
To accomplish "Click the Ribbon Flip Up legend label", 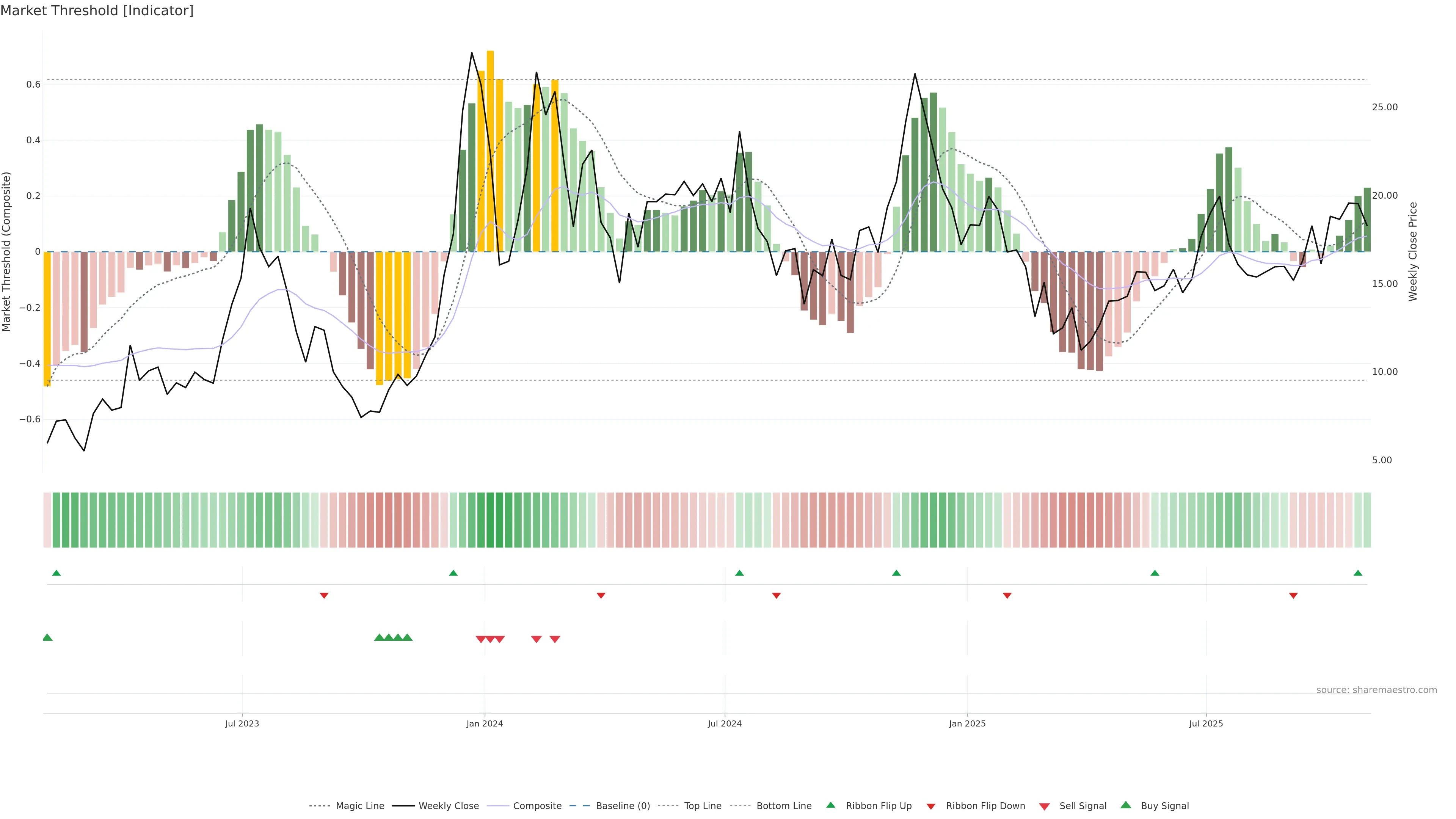I will click(879, 806).
